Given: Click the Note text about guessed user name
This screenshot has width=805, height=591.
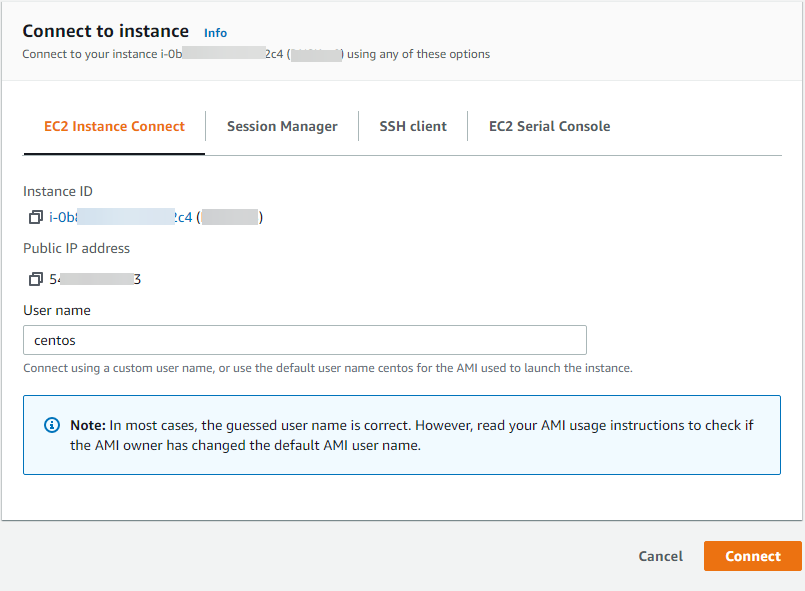Looking at the screenshot, I should coord(411,435).
